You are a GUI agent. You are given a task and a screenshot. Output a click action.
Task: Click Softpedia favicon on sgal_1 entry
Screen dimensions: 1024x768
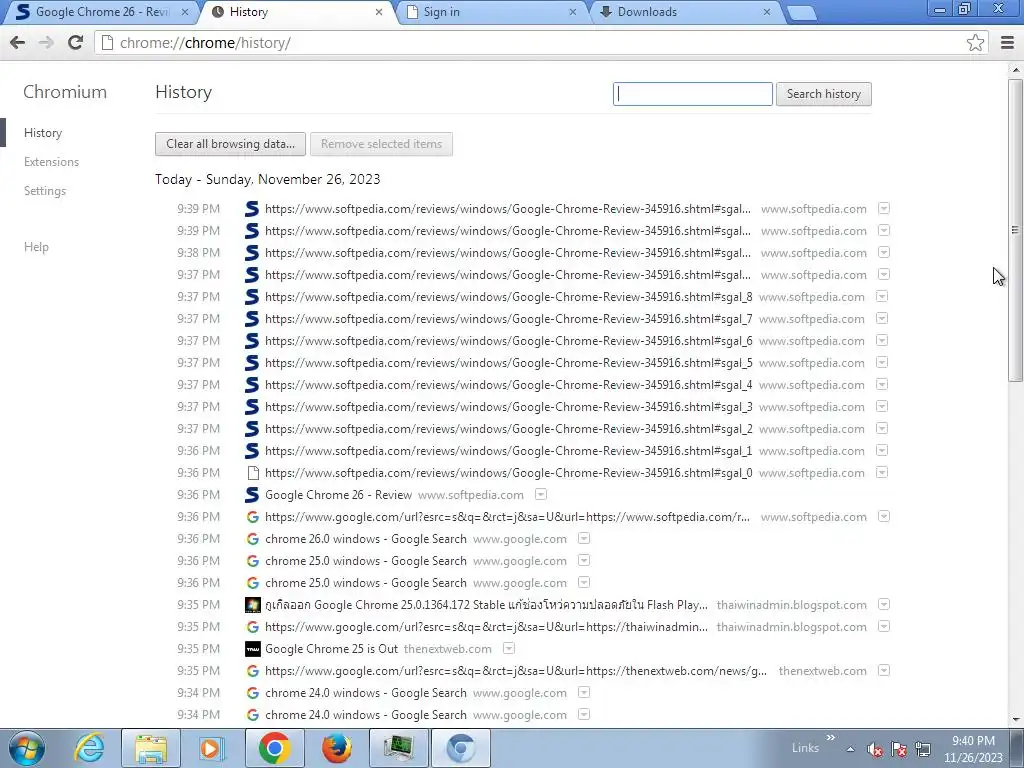(x=252, y=451)
